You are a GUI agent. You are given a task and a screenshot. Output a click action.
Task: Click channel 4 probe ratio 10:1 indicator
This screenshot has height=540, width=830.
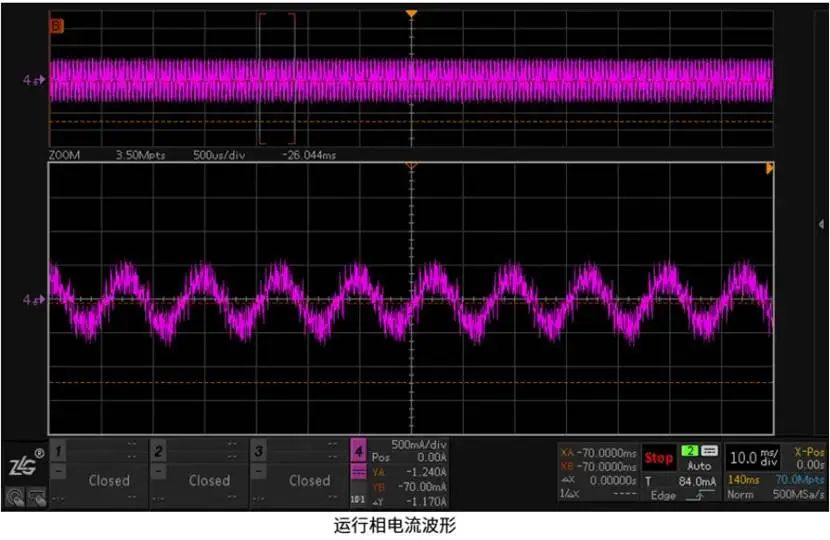(x=358, y=499)
